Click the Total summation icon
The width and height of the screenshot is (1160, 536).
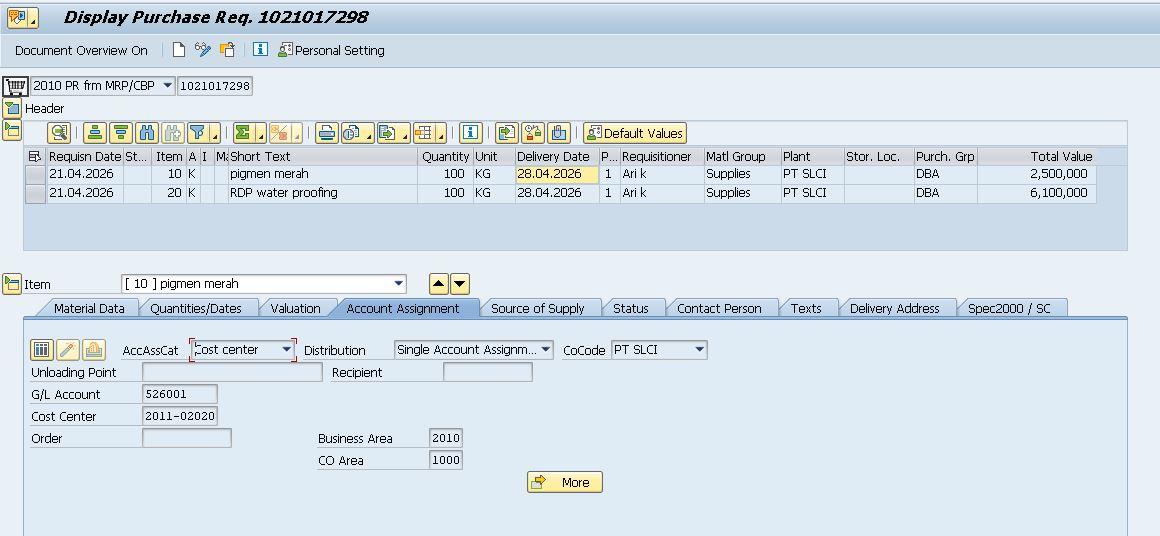click(243, 133)
